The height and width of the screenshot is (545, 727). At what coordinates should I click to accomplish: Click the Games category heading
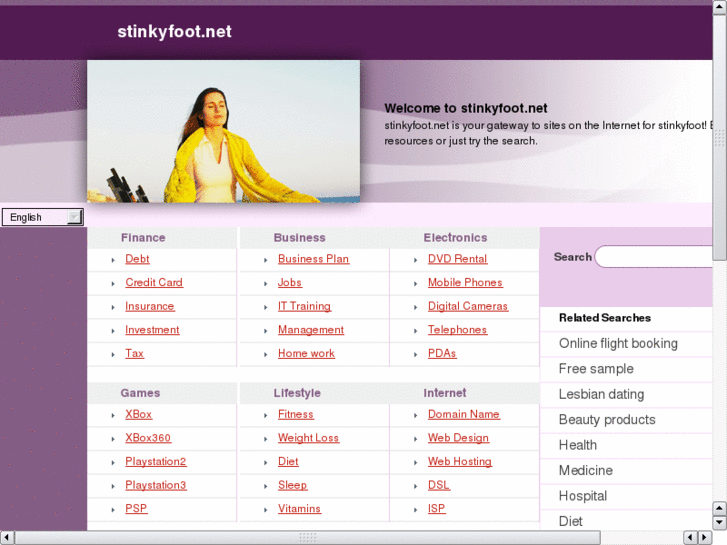click(140, 393)
